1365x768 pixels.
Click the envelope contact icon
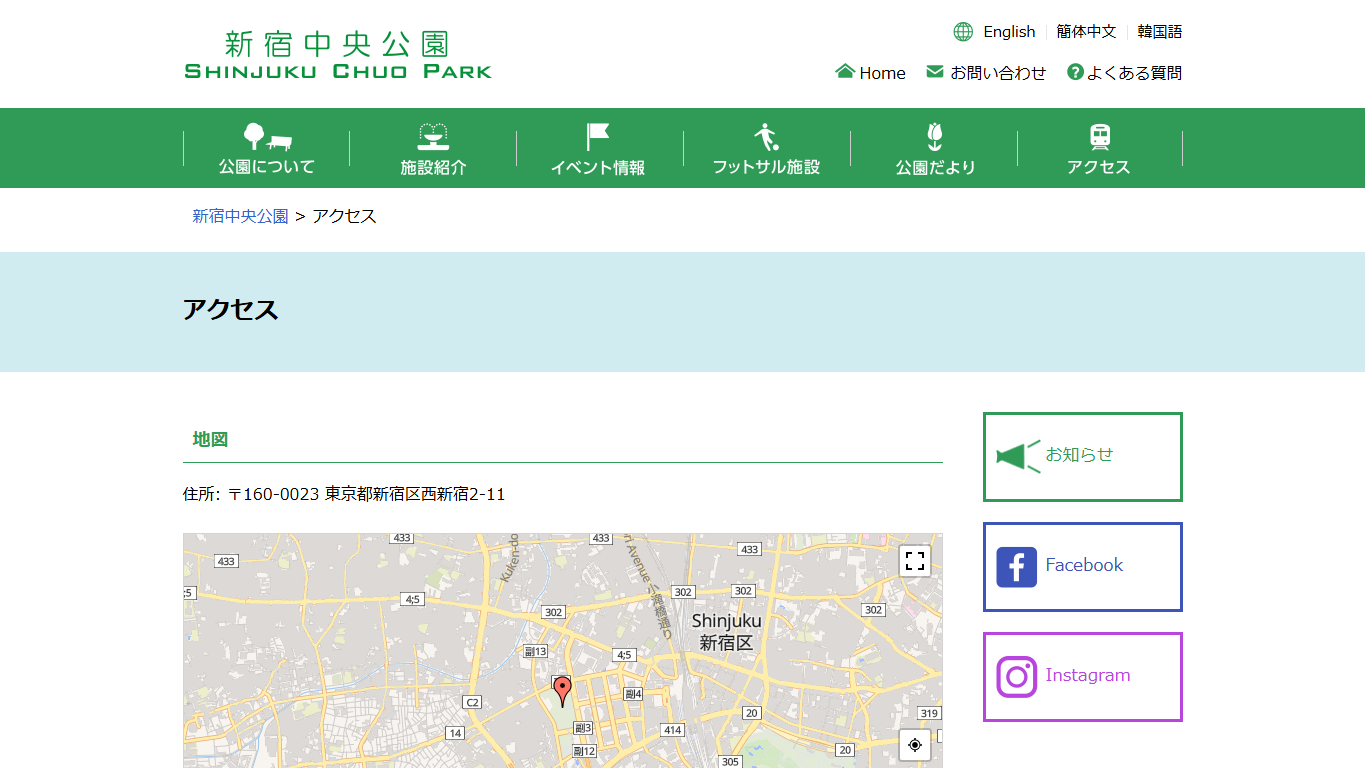[x=935, y=72]
